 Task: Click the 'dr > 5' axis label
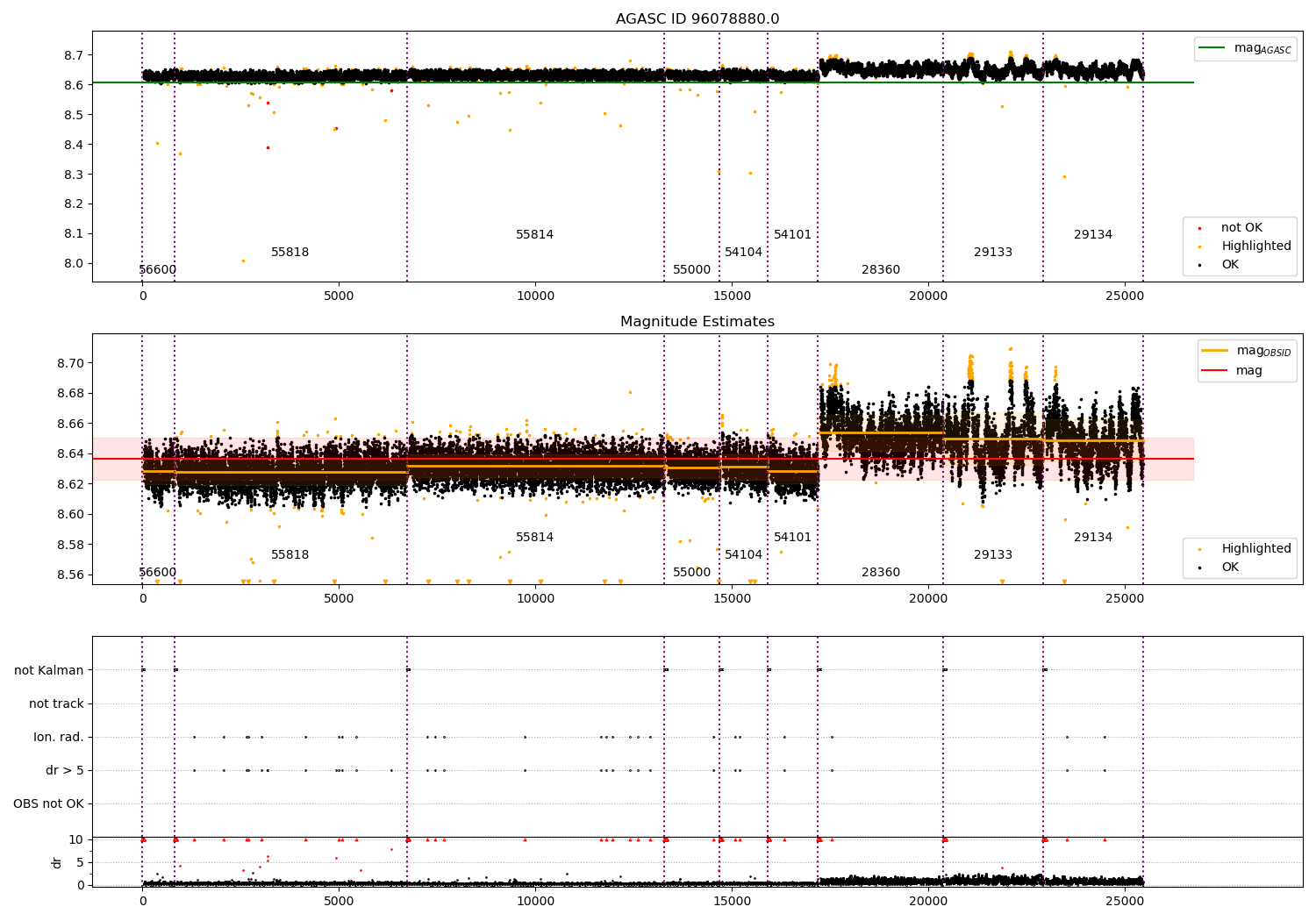pos(65,770)
